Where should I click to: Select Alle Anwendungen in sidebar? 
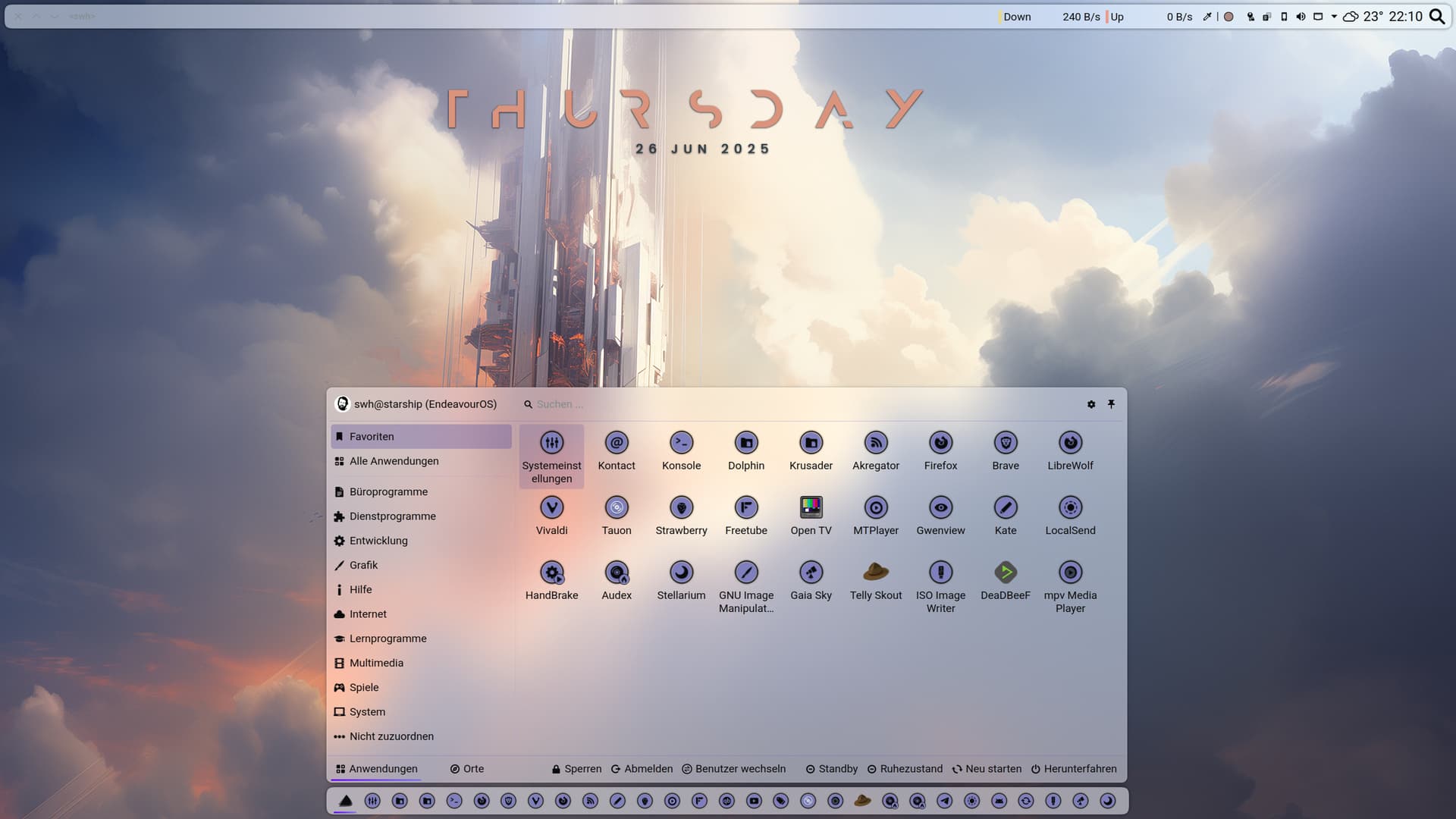click(x=394, y=461)
